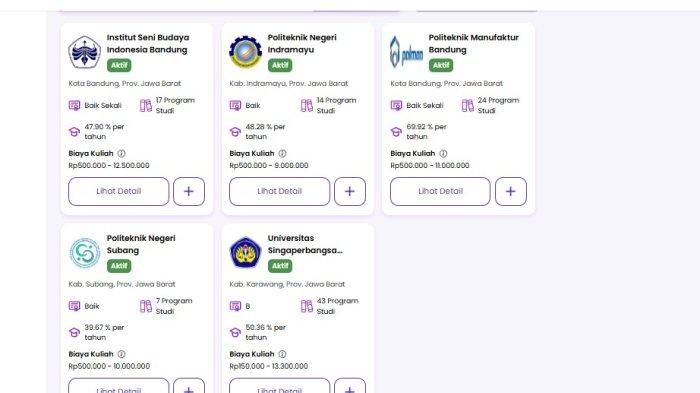Click the Universitas Singaperbangsa card title
Screen dimensions: 700x393
click(x=305, y=244)
